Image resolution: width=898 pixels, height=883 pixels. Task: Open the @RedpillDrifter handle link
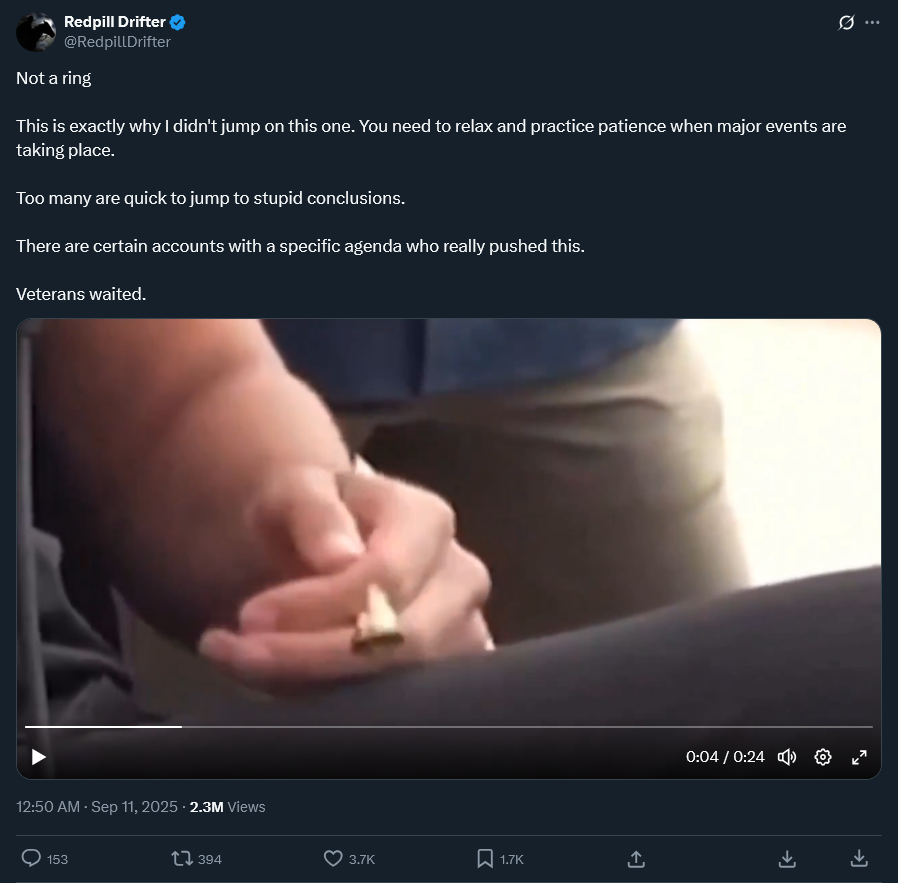click(x=117, y=42)
